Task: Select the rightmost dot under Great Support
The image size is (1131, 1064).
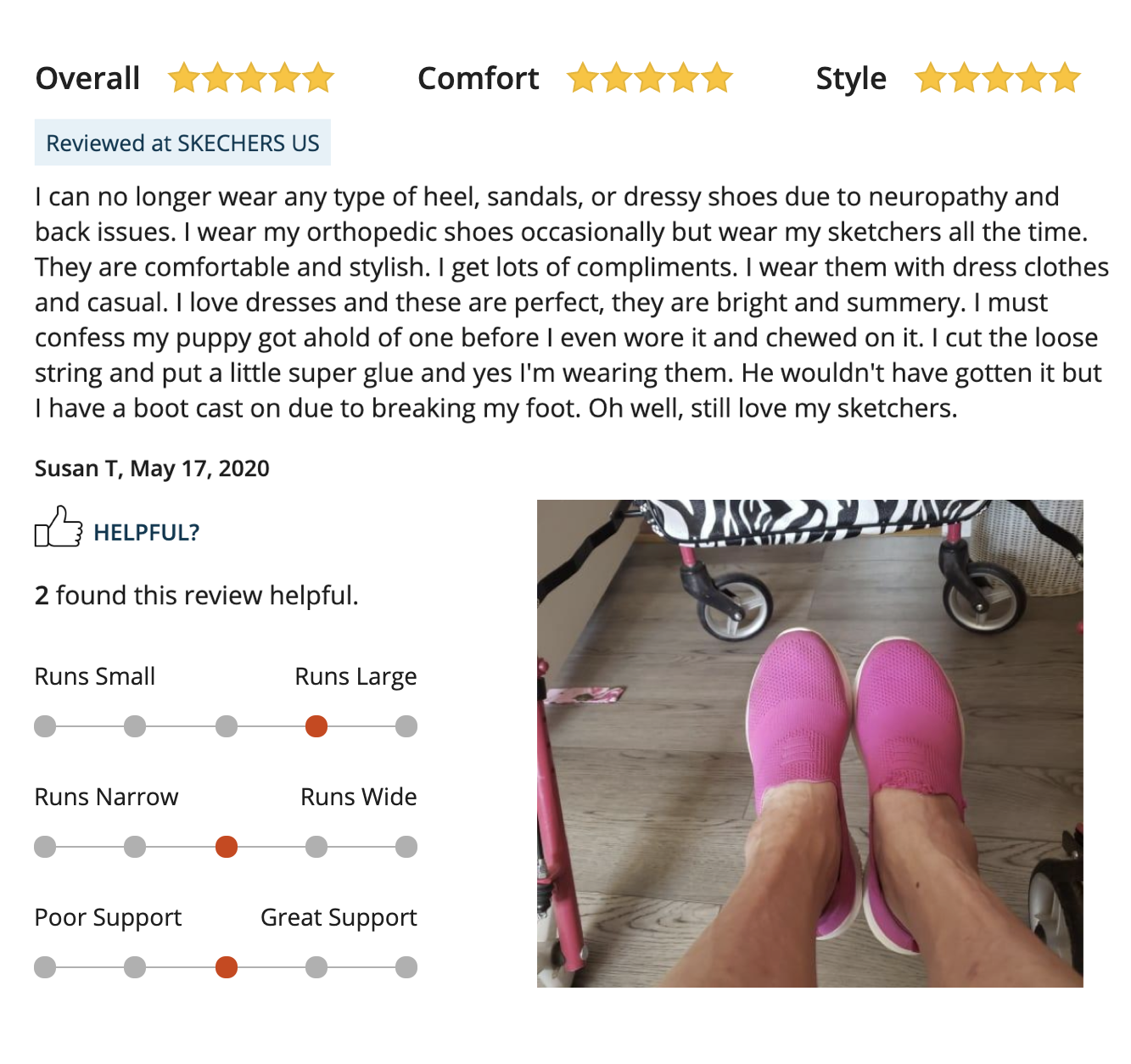Action: pyautogui.click(x=406, y=967)
